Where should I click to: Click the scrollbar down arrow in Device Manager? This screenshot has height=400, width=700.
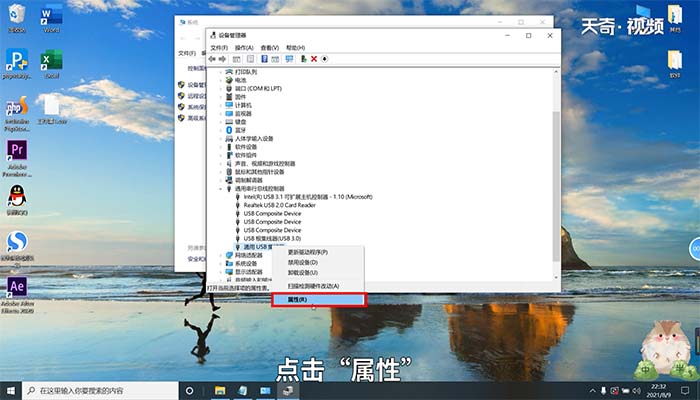click(x=556, y=277)
